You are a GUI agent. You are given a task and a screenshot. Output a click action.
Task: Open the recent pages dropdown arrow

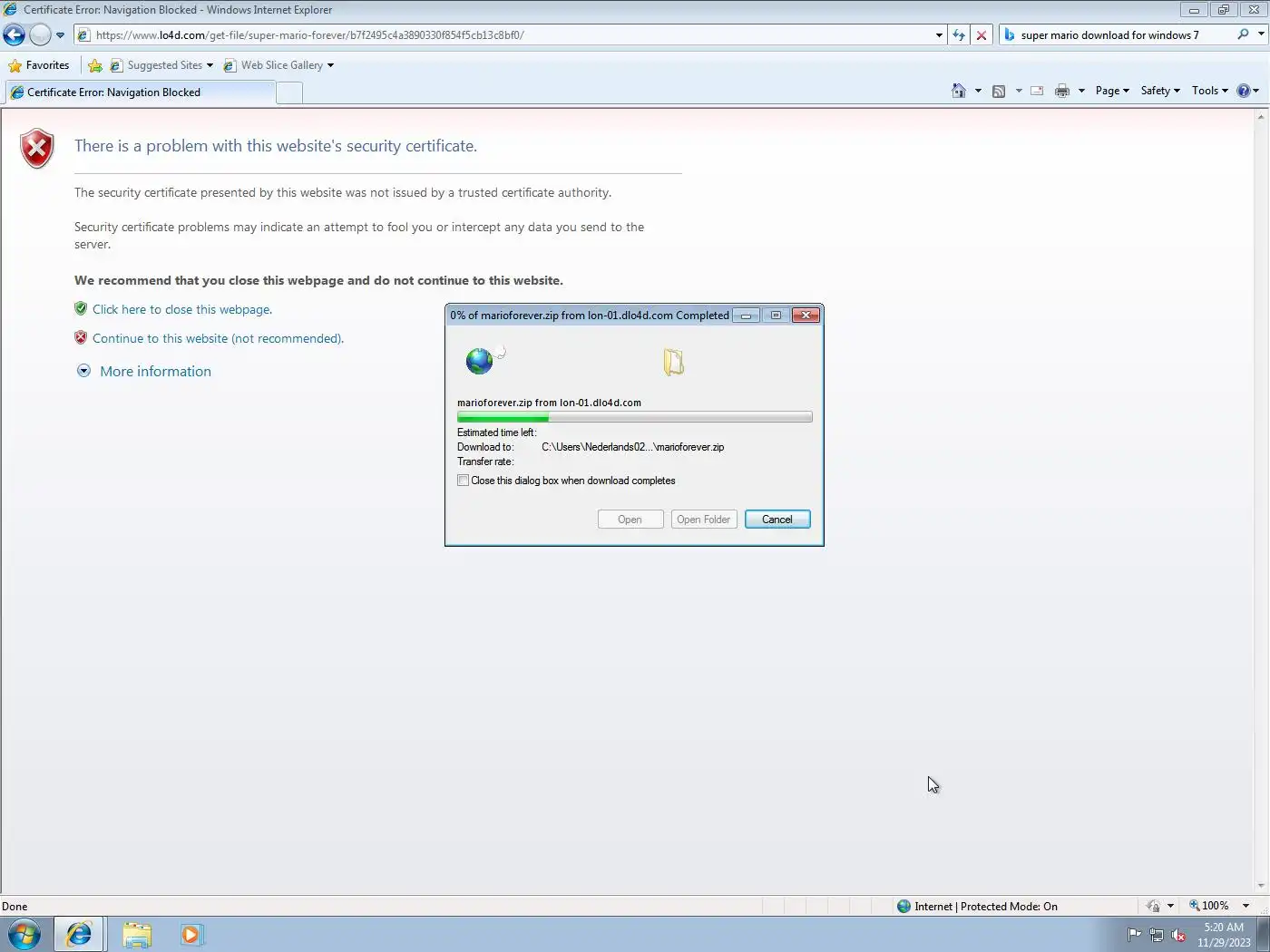point(60,35)
